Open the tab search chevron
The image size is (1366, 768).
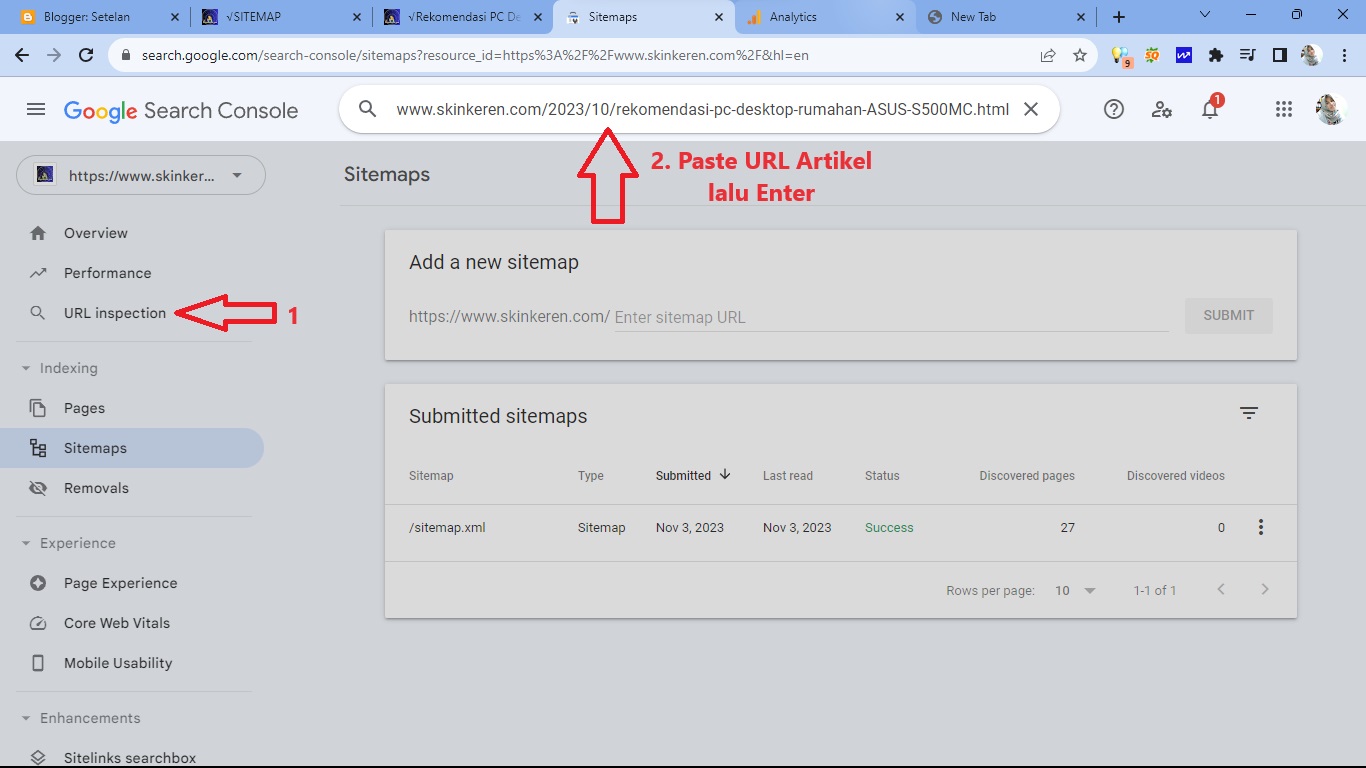[1205, 15]
